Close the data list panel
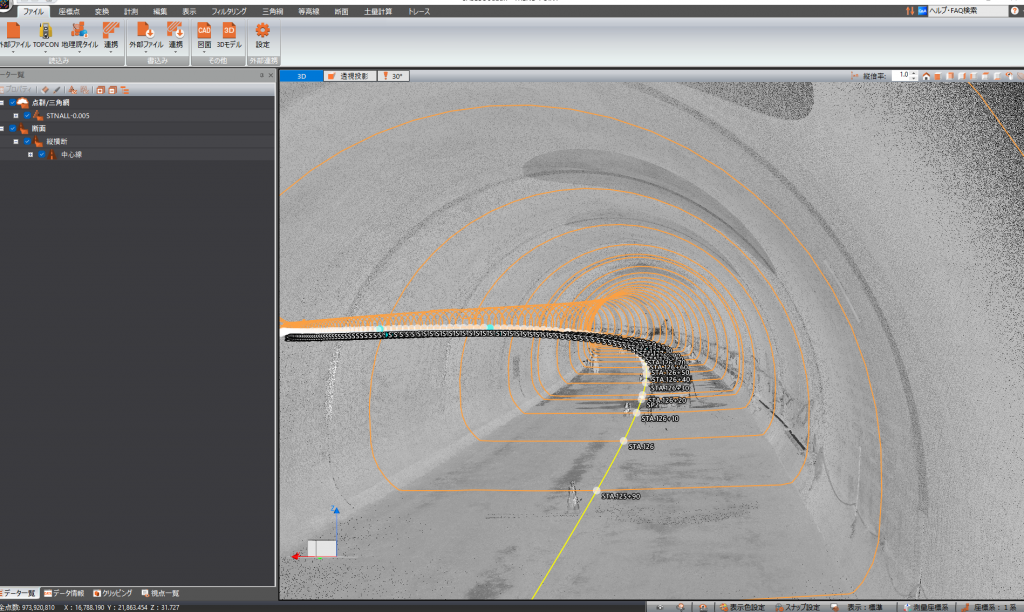The image size is (1024, 612). coord(271,75)
